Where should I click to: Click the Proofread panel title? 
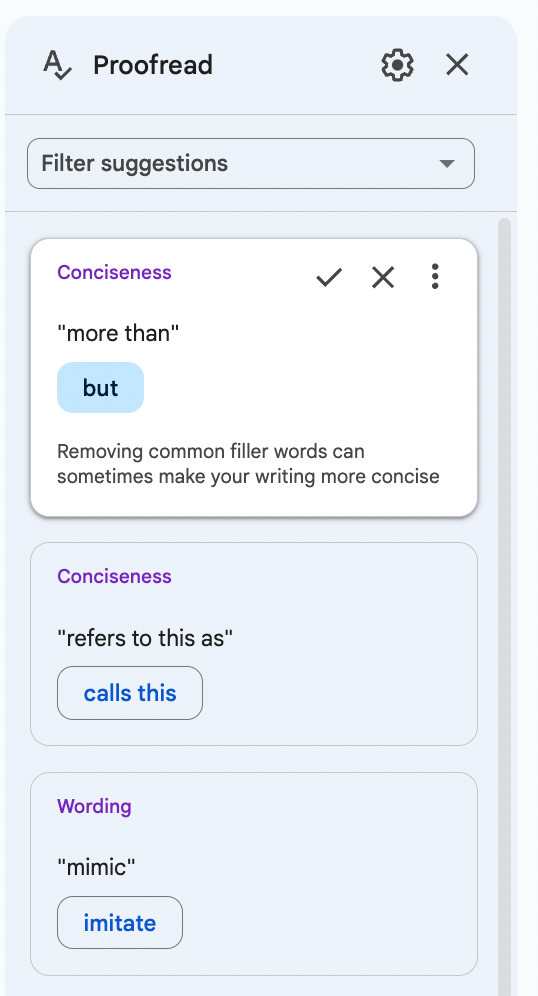point(152,65)
